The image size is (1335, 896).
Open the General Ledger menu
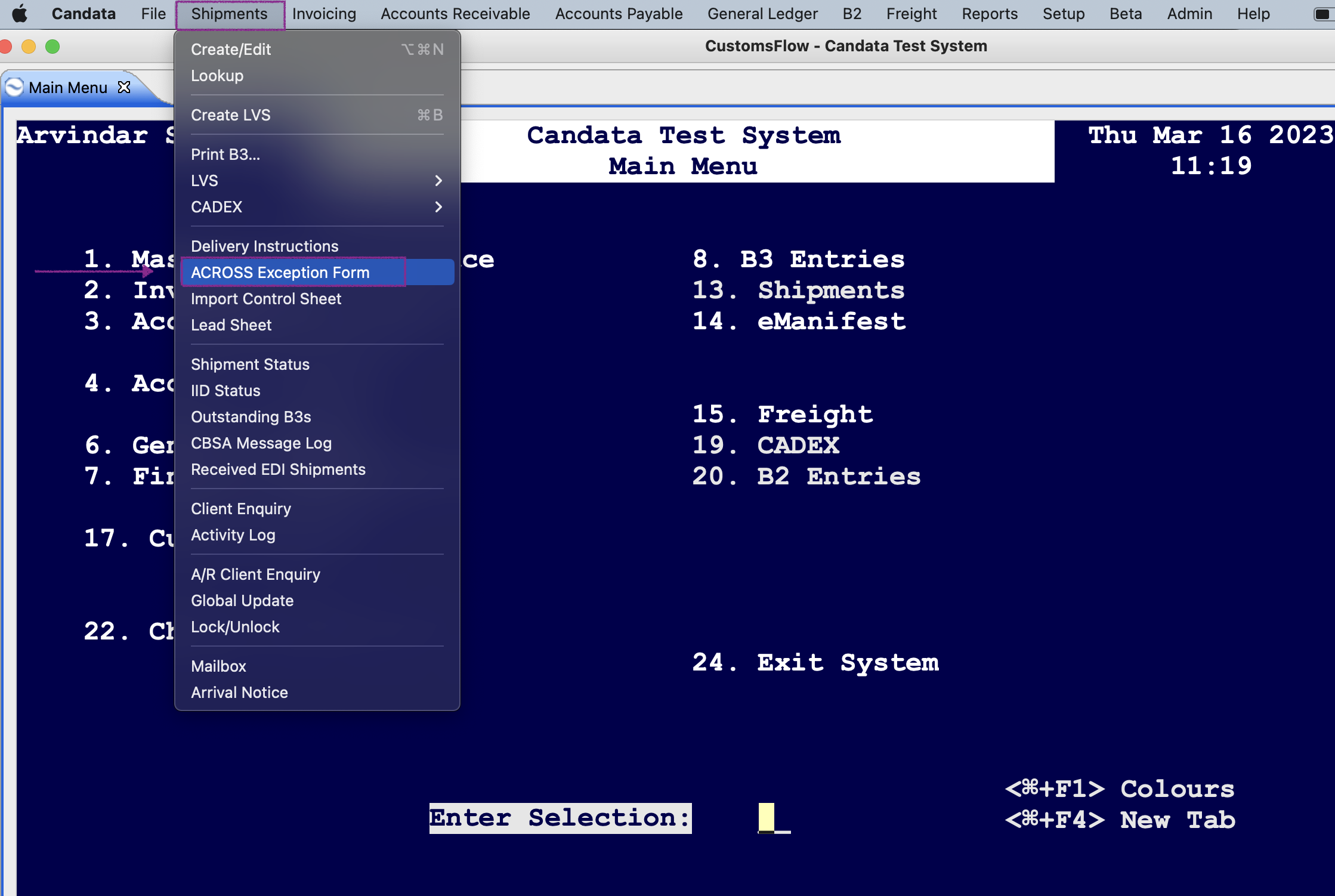pyautogui.click(x=762, y=14)
